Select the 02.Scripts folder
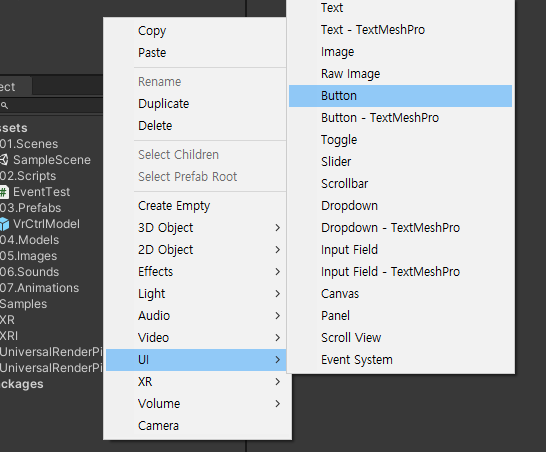 (28, 176)
